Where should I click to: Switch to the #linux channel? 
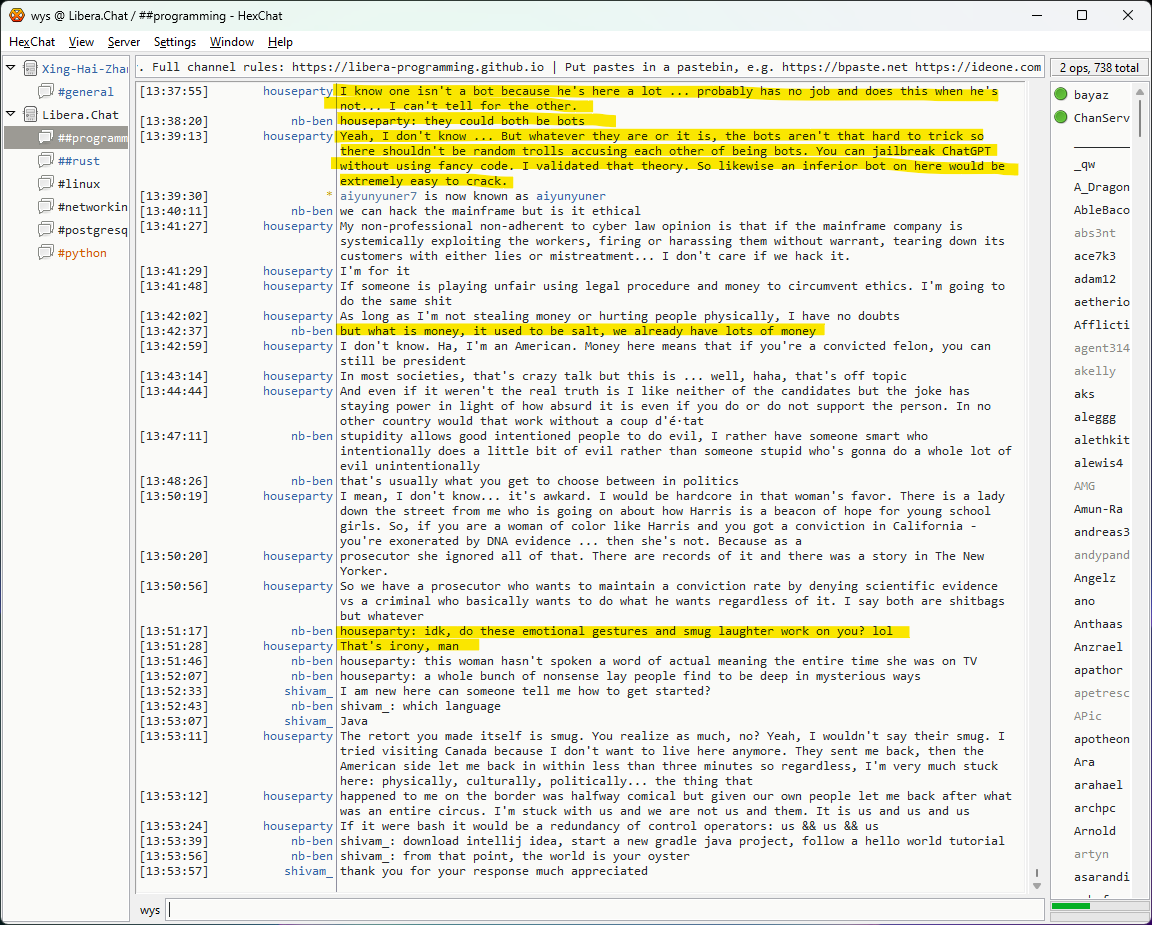click(x=79, y=184)
